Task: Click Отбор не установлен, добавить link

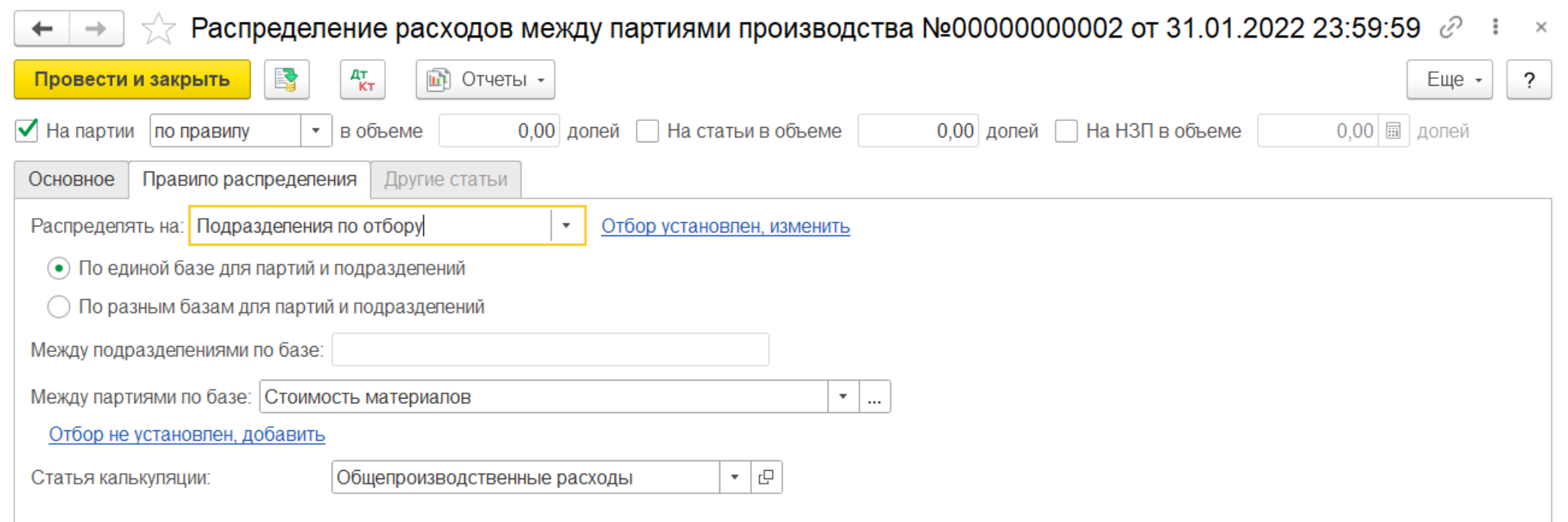Action: (187, 435)
